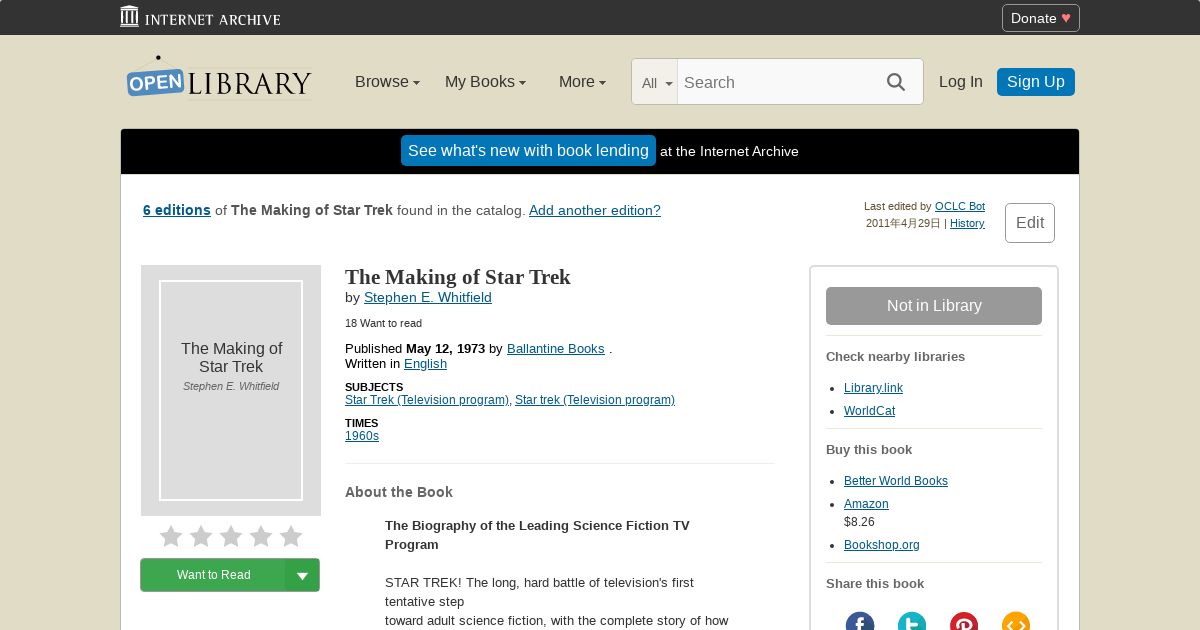Rate the book one star
This screenshot has height=630, width=1200.
(171, 537)
